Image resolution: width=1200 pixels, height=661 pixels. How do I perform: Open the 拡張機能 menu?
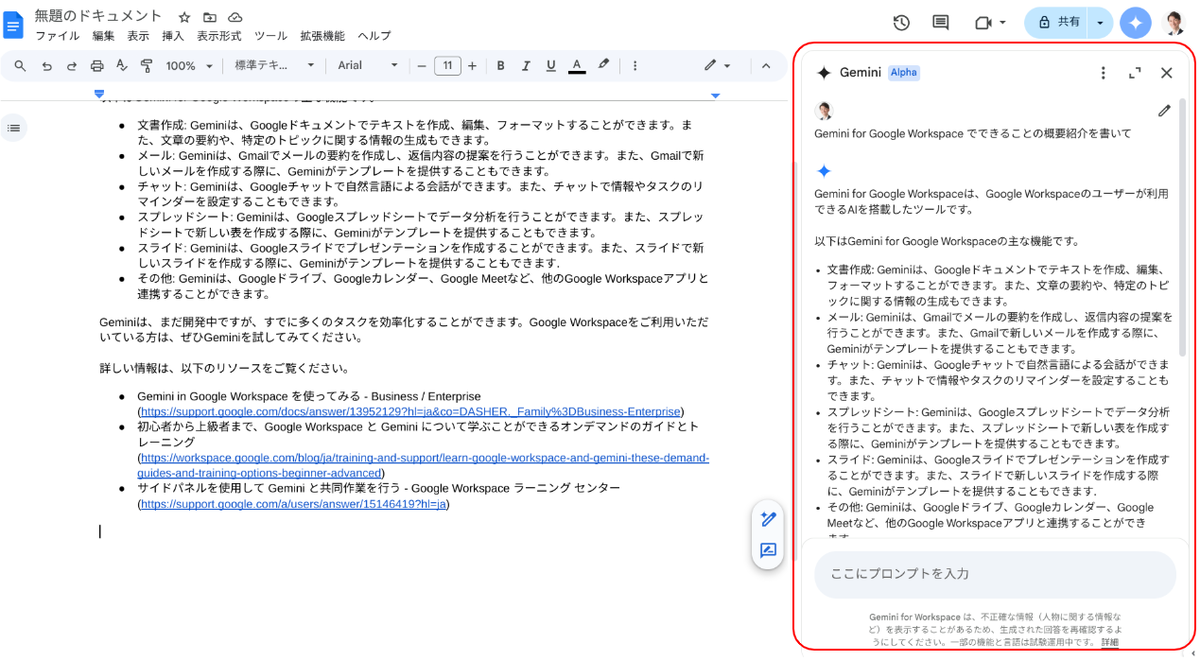pyautogui.click(x=322, y=36)
